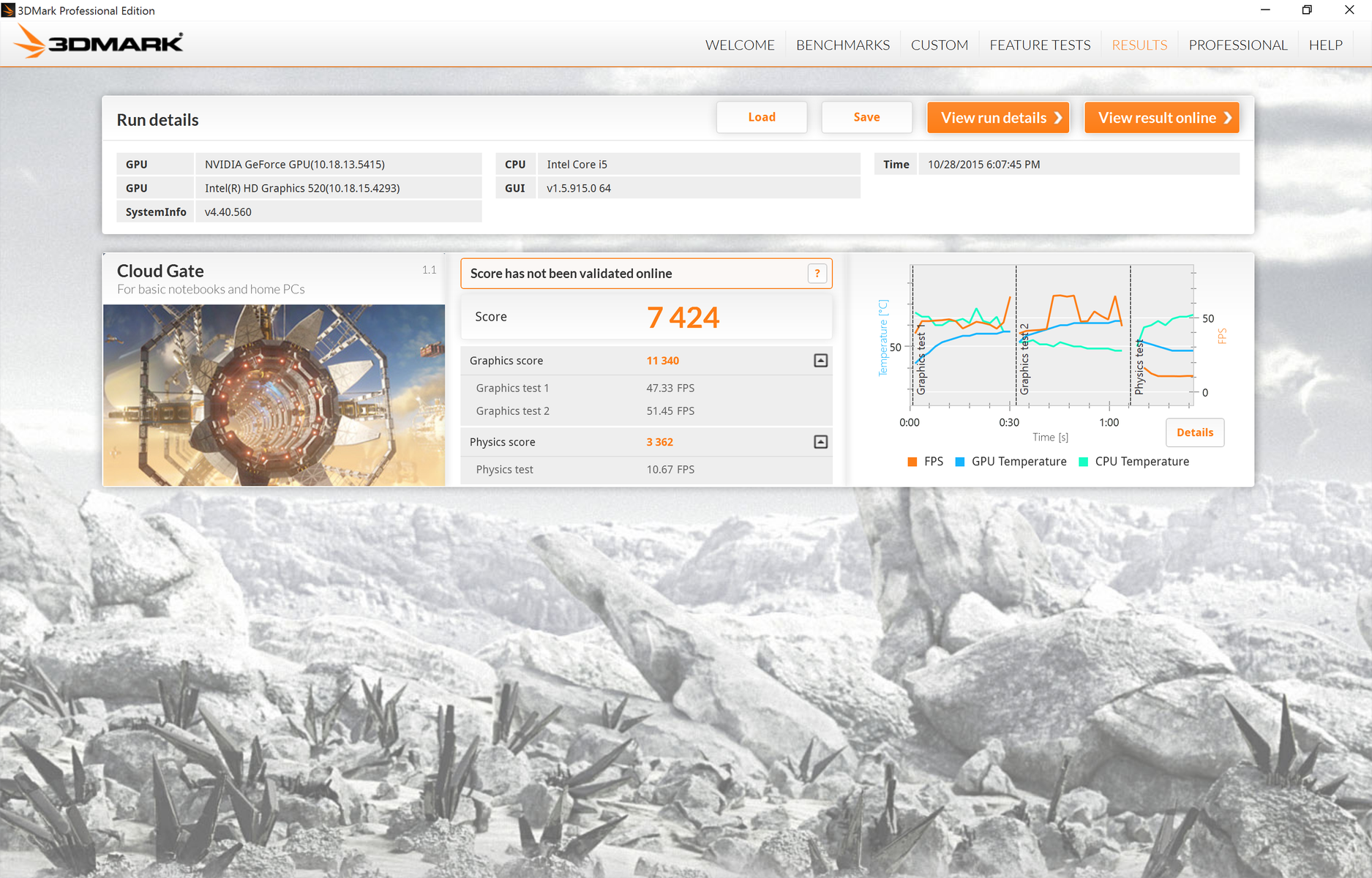
Task: Open the FEATURE TESTS tab
Action: 1040,45
